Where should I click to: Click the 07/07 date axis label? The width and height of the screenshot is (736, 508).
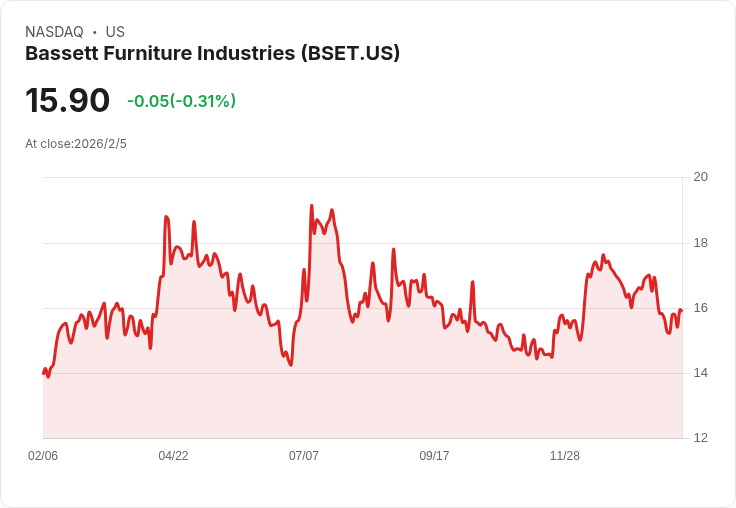[x=304, y=455]
